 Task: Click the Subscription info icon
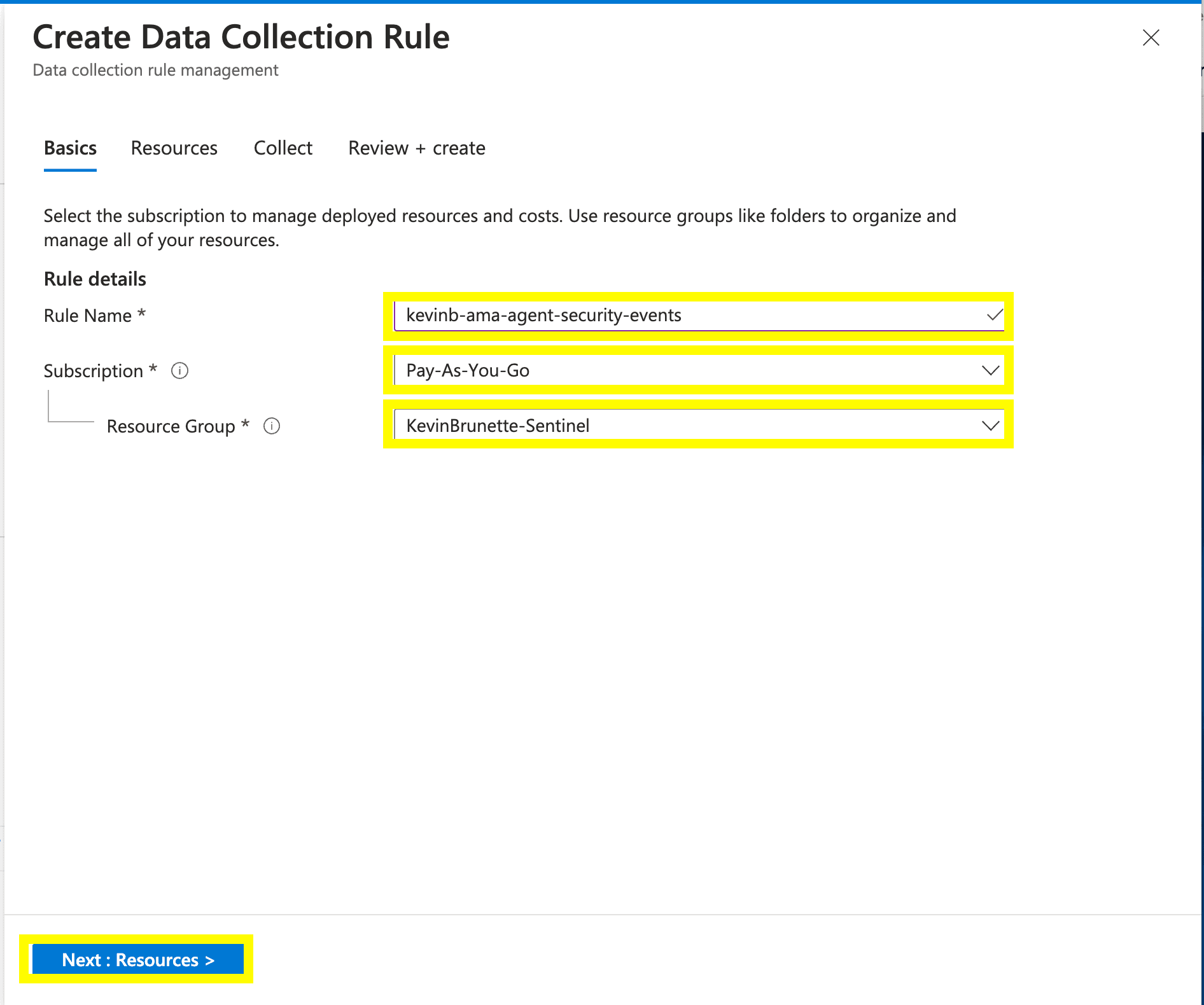click(x=179, y=371)
